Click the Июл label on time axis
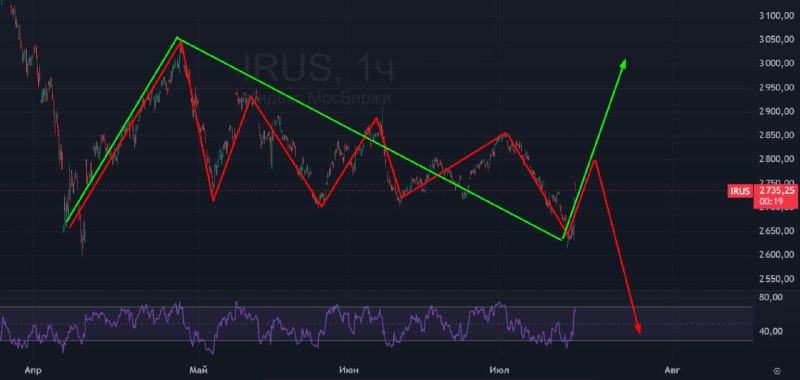This screenshot has height=380, width=800. tap(499, 369)
